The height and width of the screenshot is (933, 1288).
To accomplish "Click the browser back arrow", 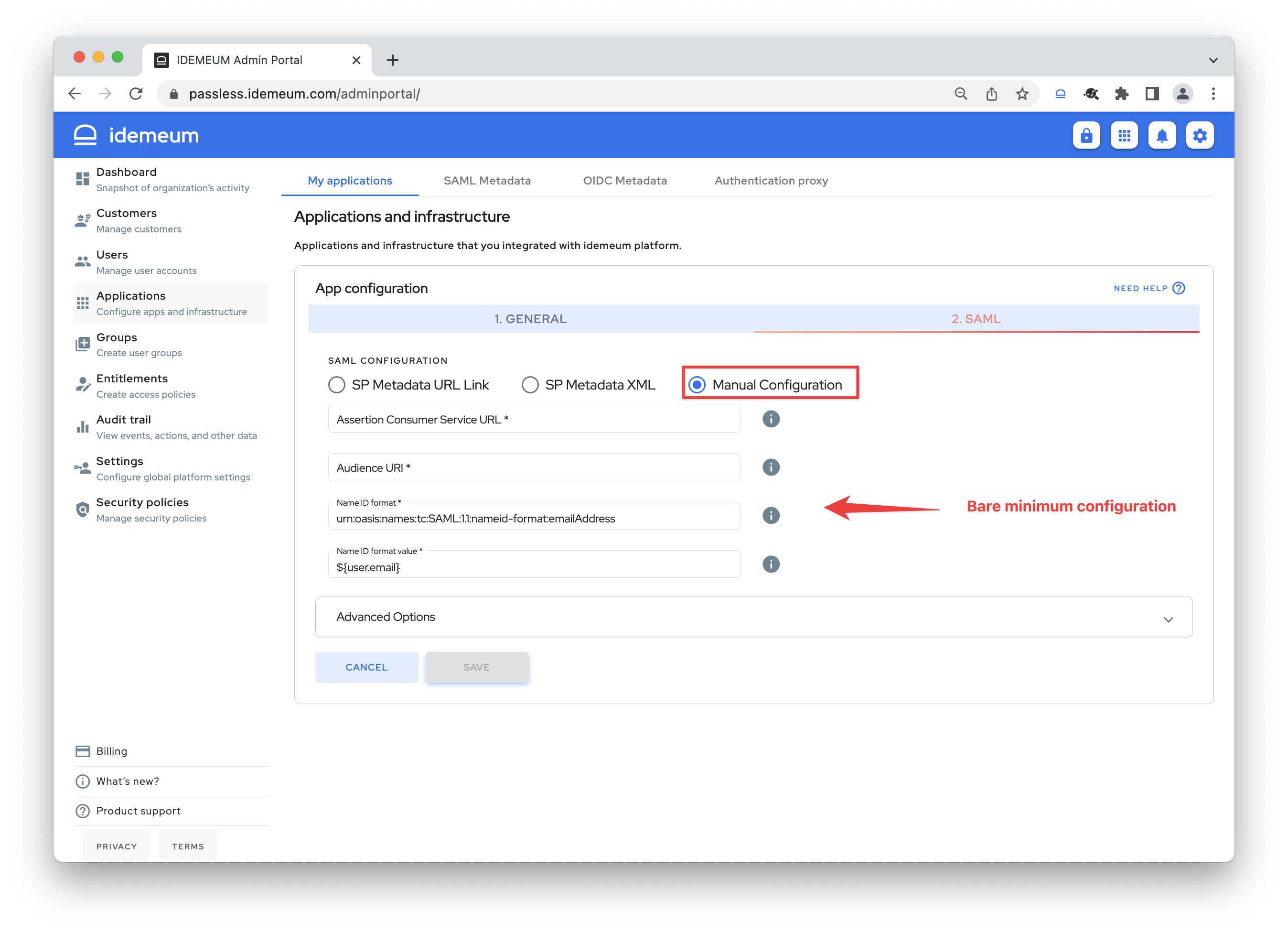I will [75, 94].
